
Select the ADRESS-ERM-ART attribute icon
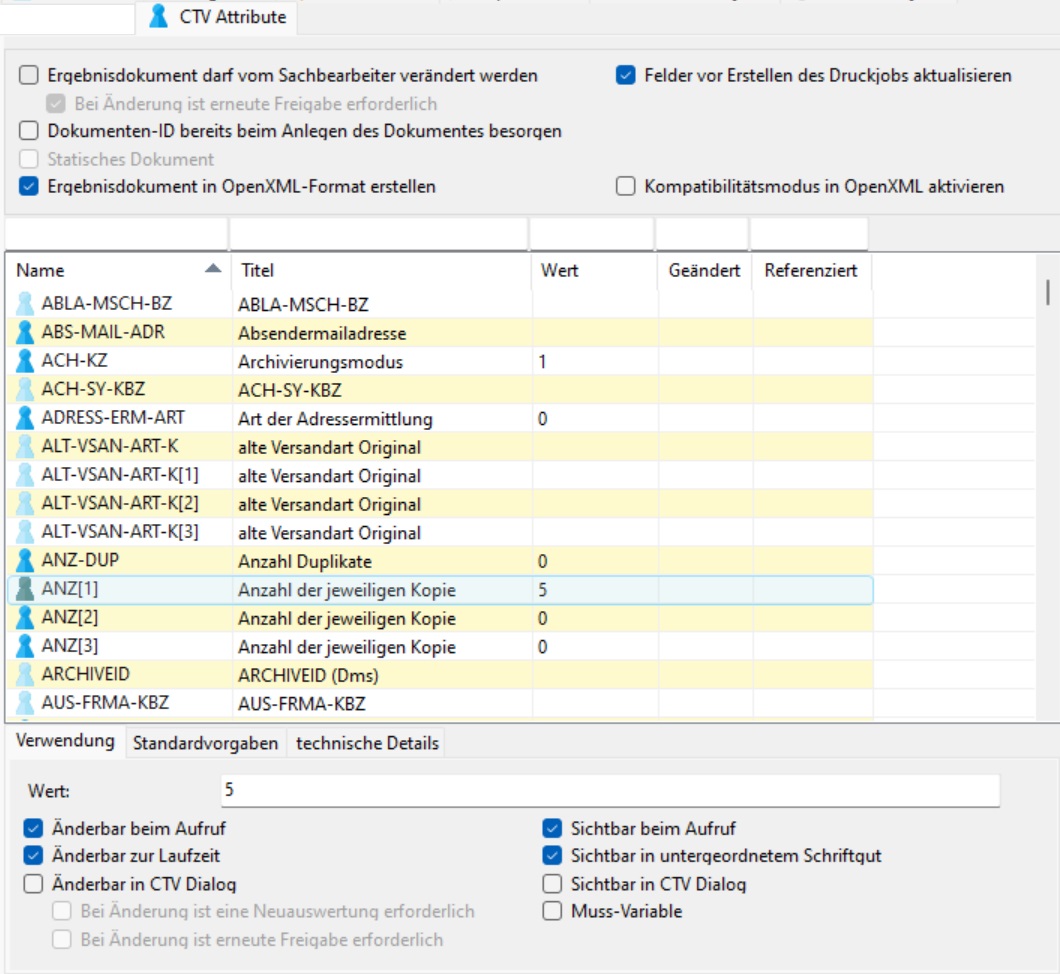coord(25,418)
